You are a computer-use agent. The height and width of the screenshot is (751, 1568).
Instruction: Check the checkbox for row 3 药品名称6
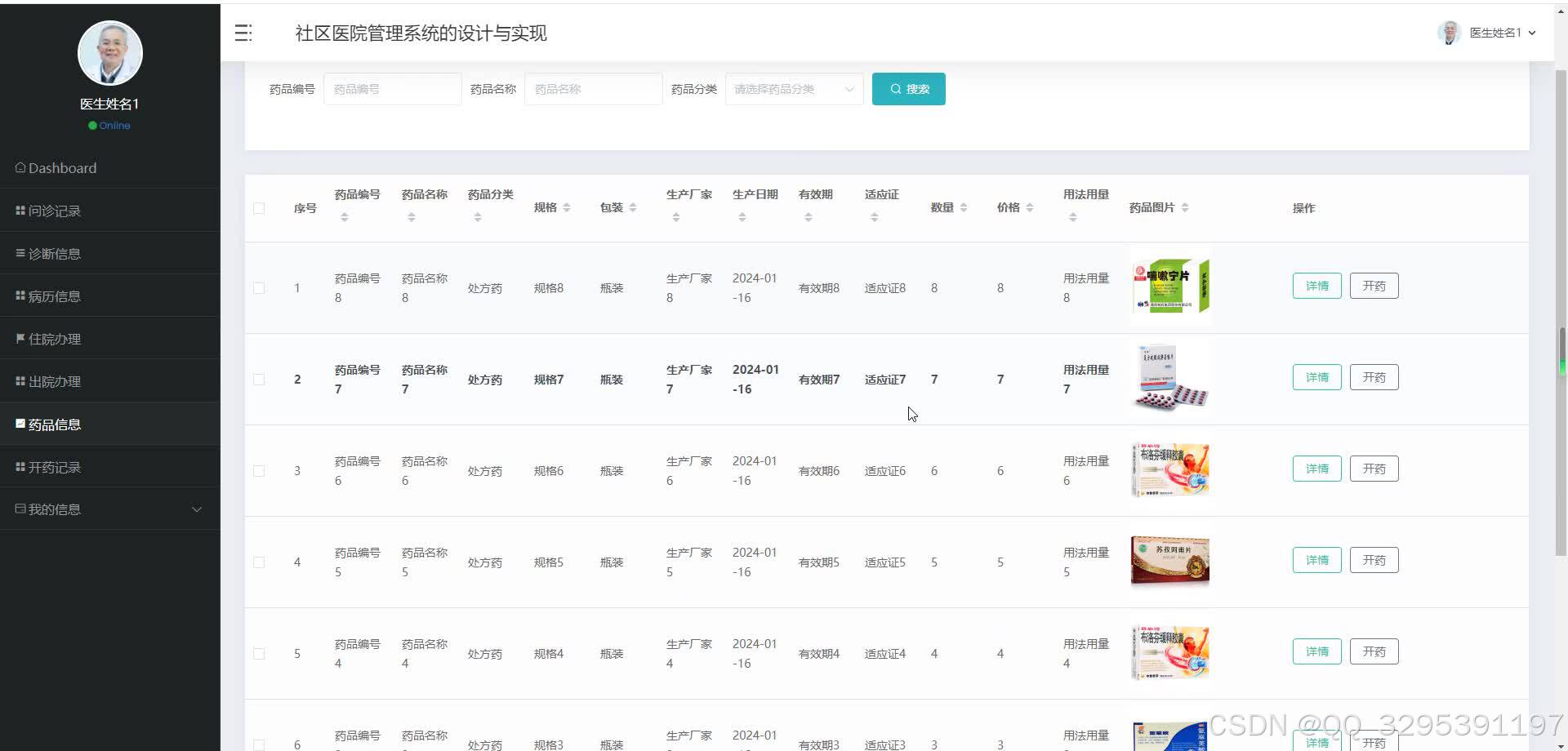click(259, 470)
